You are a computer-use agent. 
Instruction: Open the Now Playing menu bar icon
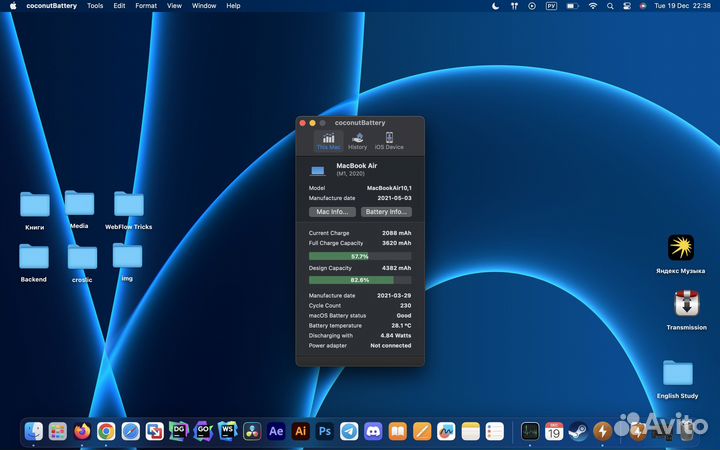coord(532,6)
